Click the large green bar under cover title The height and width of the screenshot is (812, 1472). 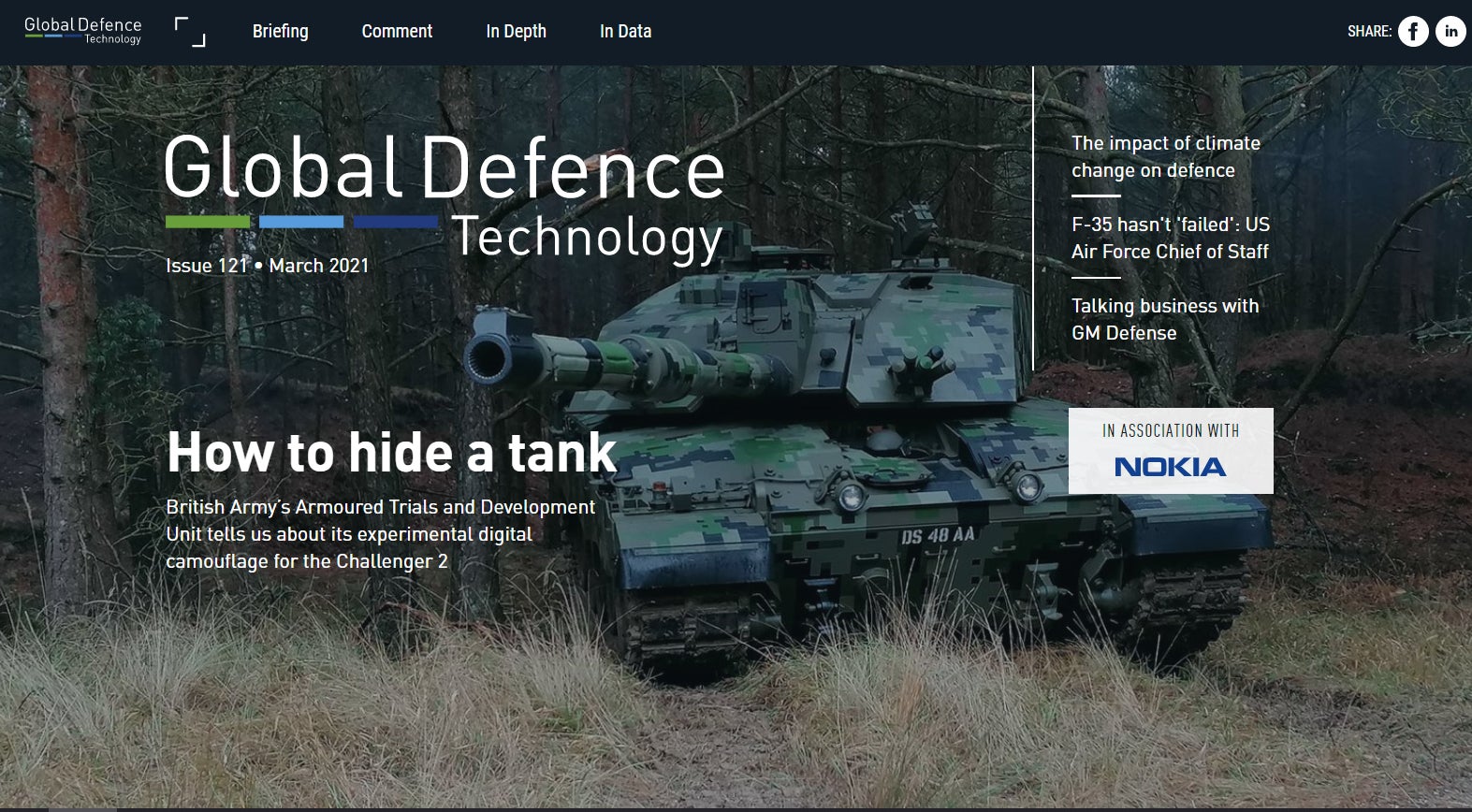coord(208,222)
